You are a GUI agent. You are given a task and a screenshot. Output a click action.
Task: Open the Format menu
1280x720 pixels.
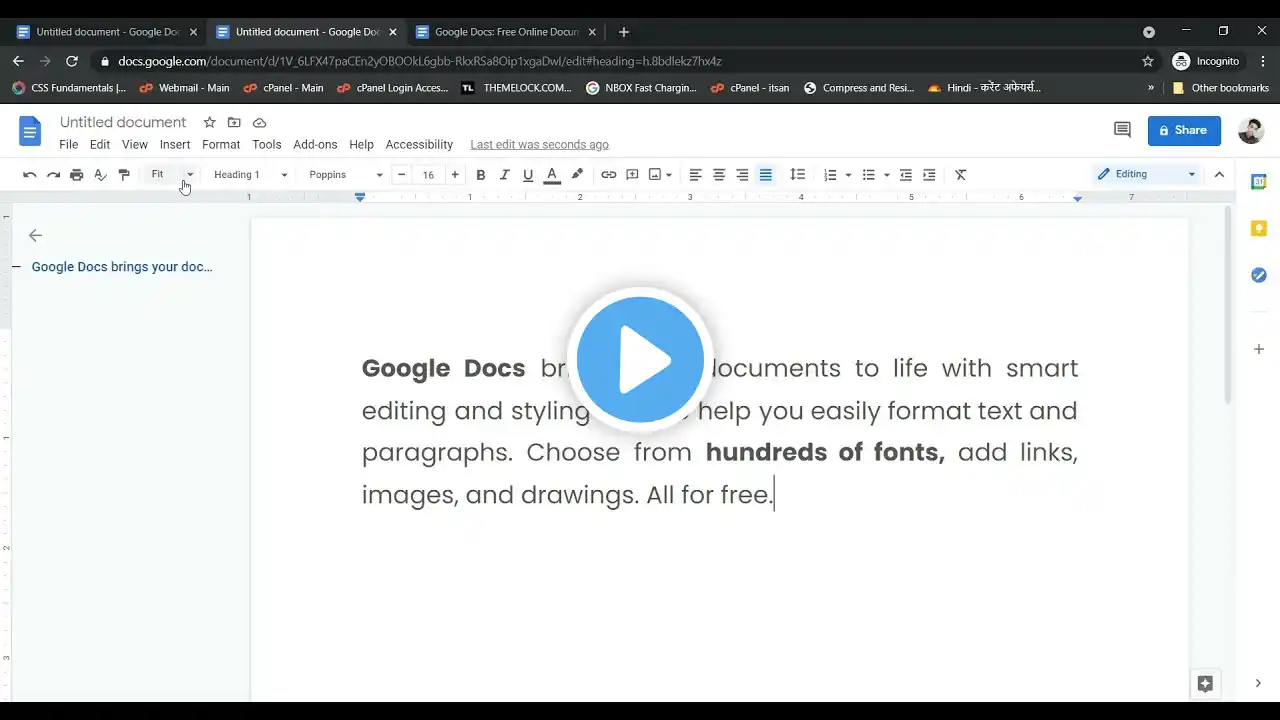pos(221,145)
